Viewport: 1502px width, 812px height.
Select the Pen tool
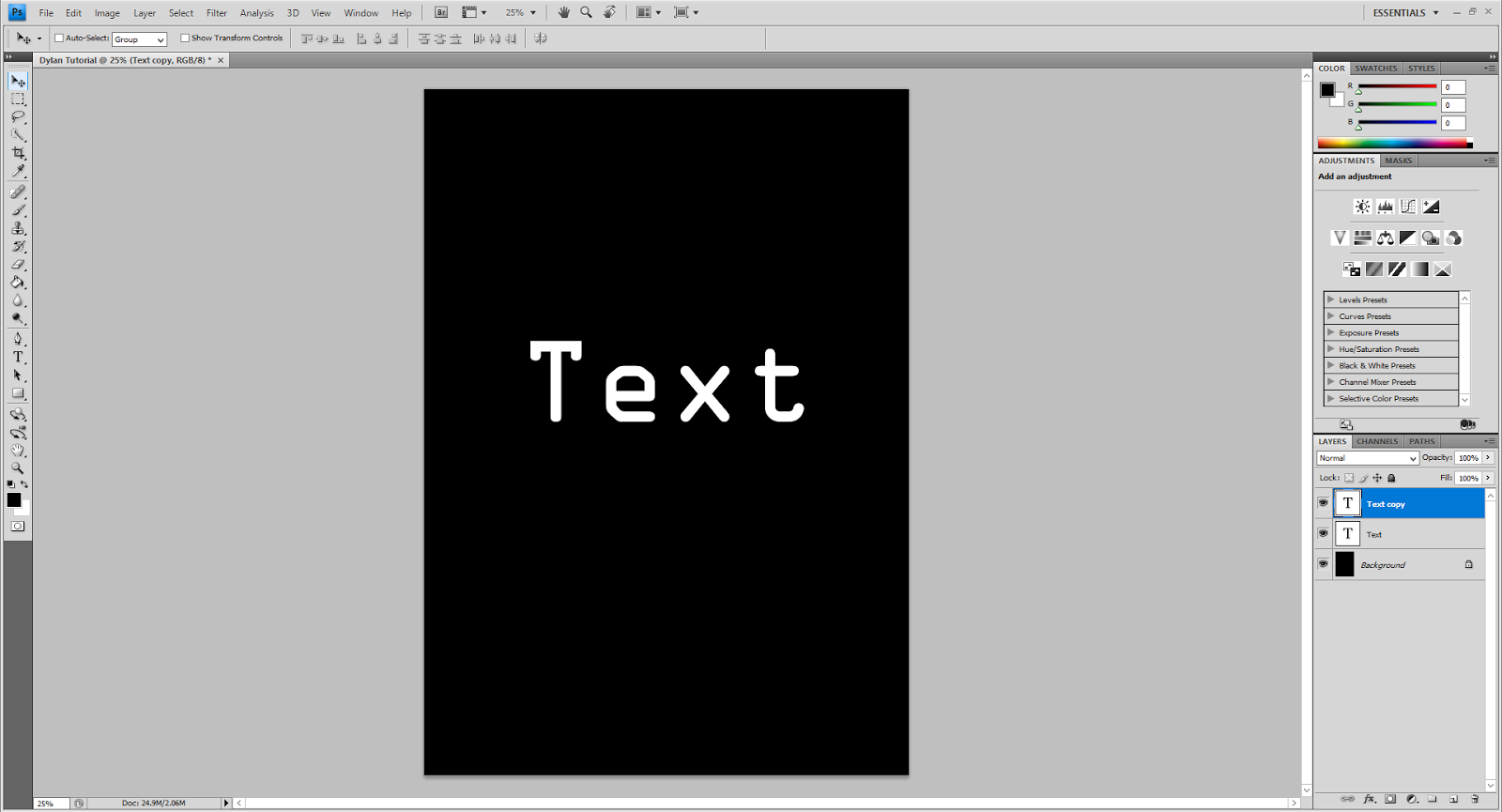coord(18,339)
